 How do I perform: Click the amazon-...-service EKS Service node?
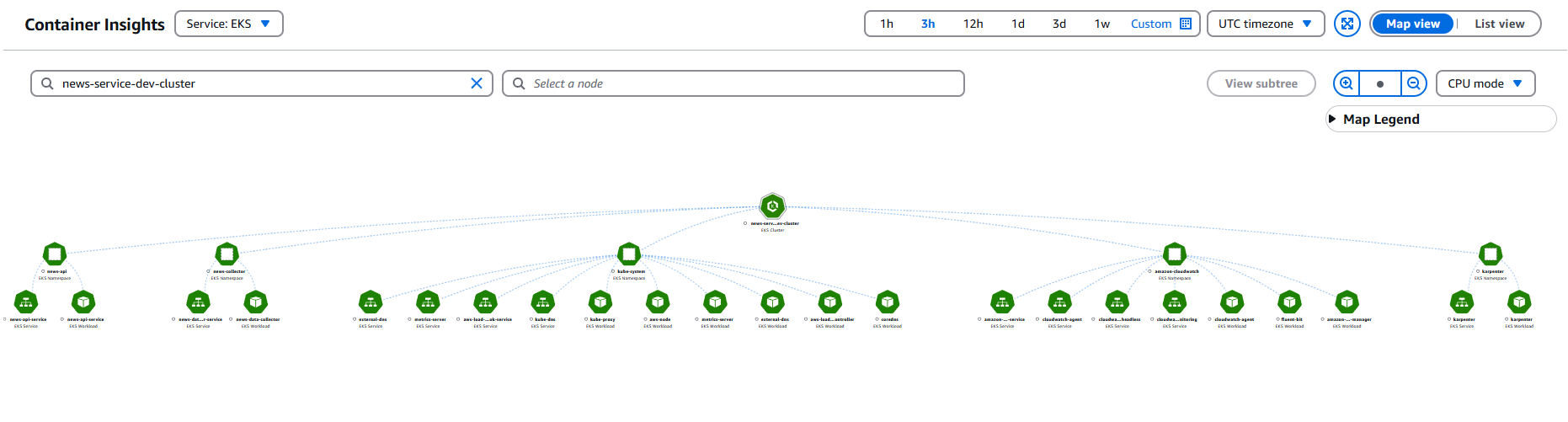[x=1002, y=302]
